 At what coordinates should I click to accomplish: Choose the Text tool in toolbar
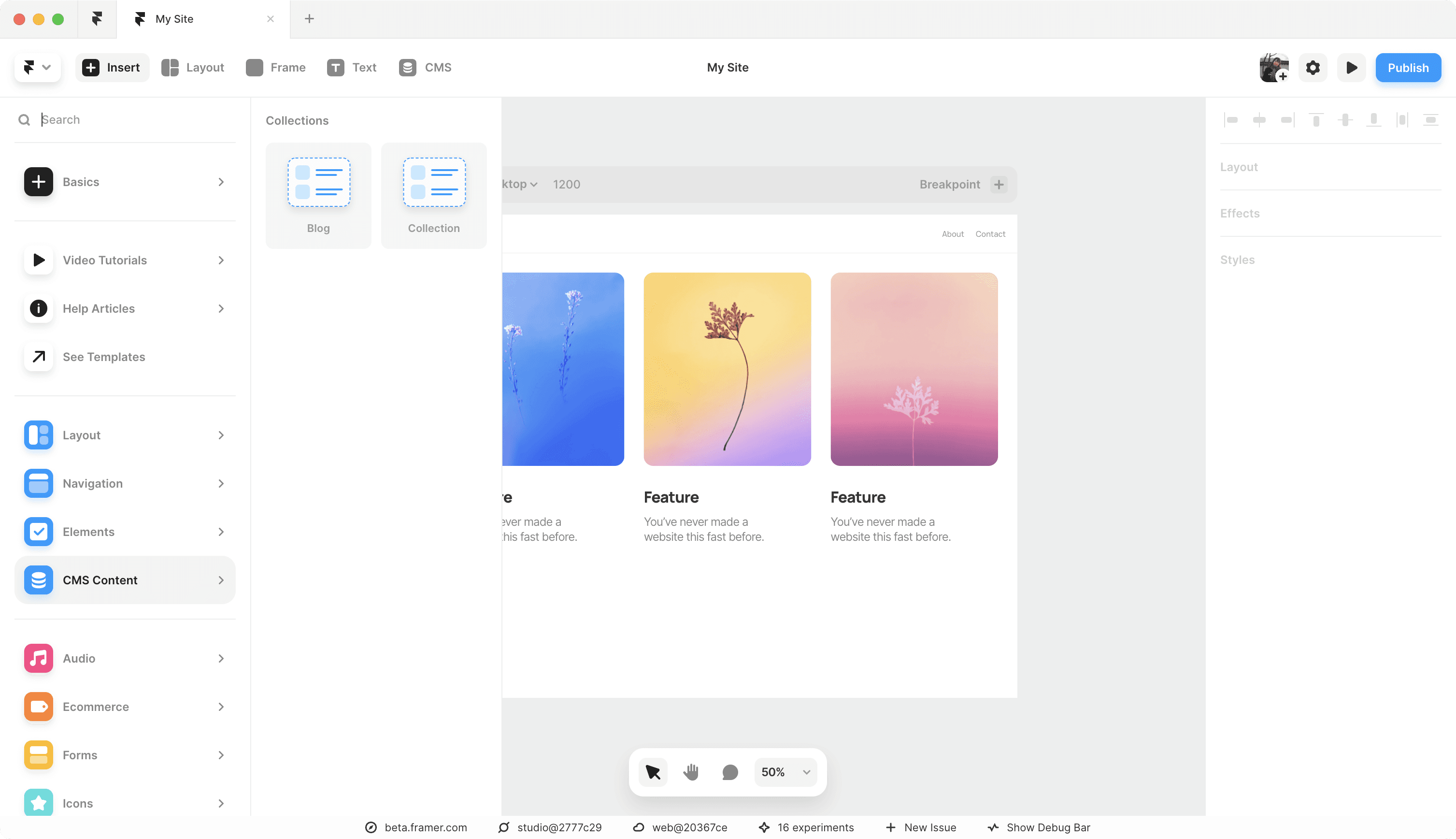[x=352, y=68]
